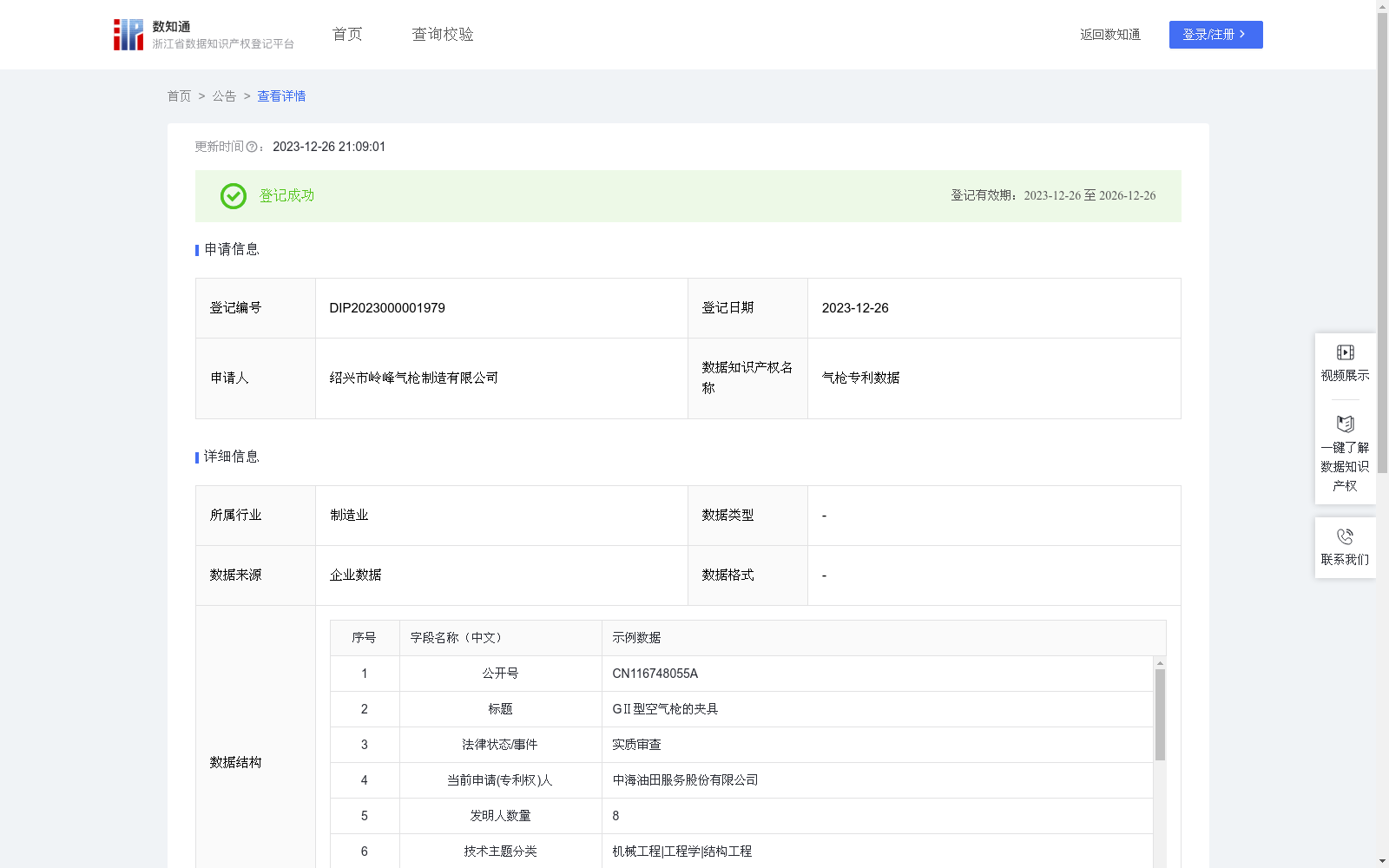1389x868 pixels.
Task: Click the 登记日期 value 2023-12-26
Action: click(x=855, y=308)
